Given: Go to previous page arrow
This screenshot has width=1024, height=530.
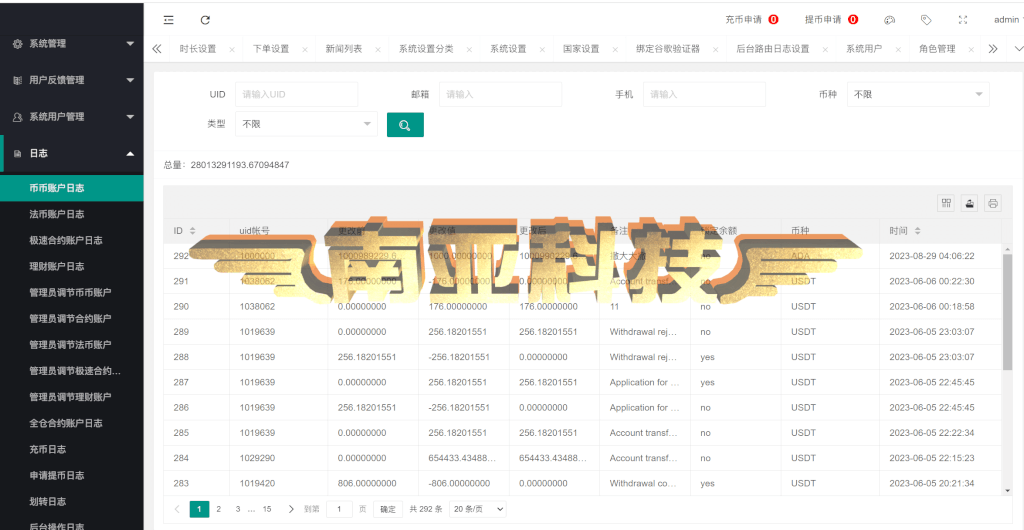Looking at the screenshot, I should click(x=177, y=509).
